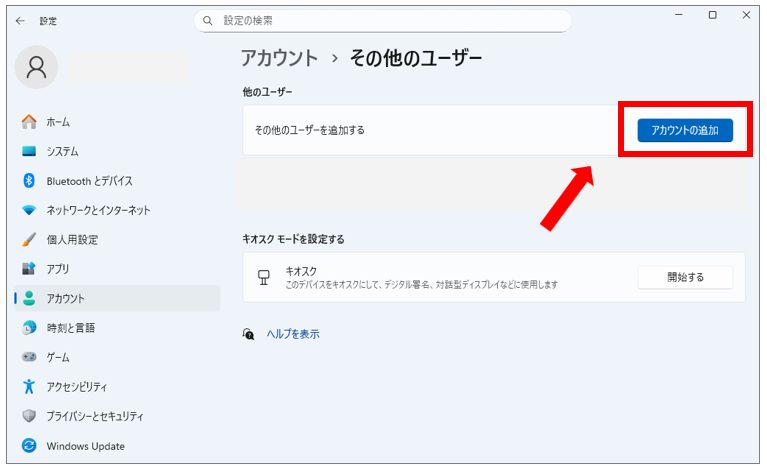Click the 開始する kiosk button

[685, 277]
